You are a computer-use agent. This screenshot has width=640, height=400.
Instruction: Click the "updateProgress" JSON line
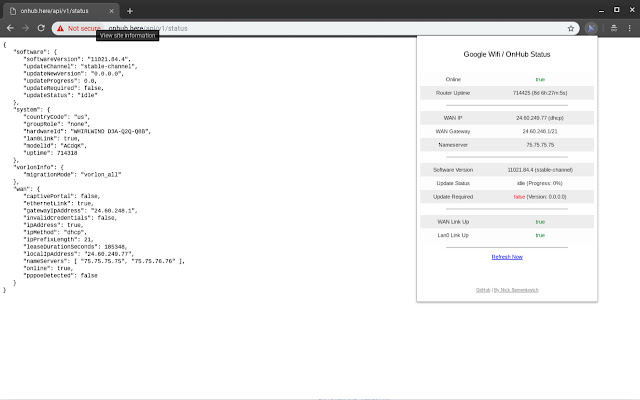click(60, 81)
